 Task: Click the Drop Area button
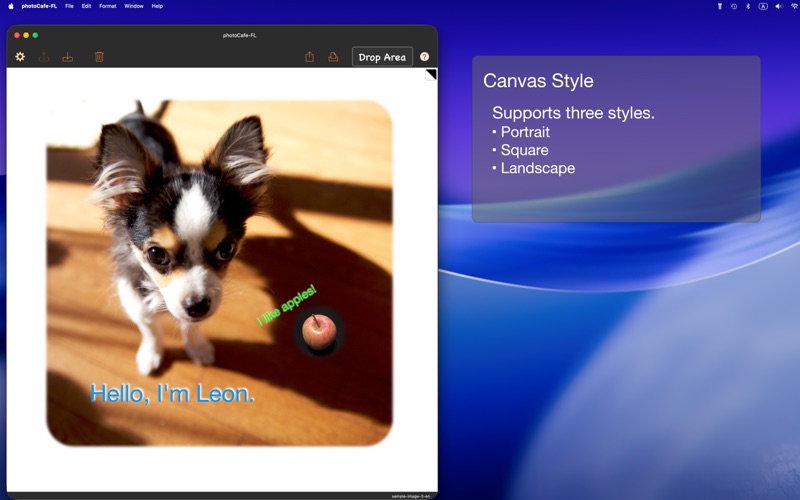point(382,57)
